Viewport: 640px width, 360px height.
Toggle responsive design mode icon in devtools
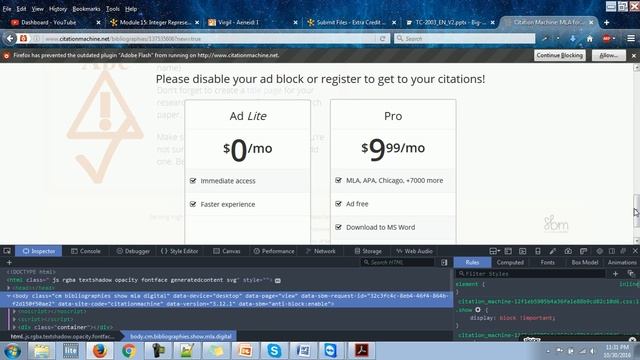click(538, 251)
